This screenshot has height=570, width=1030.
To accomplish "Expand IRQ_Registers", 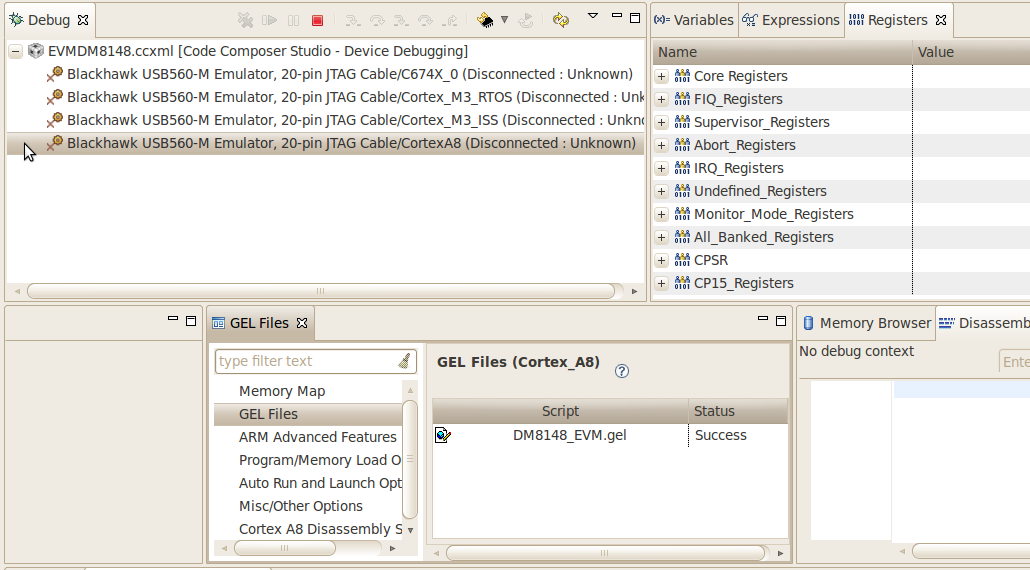I will coord(661,168).
